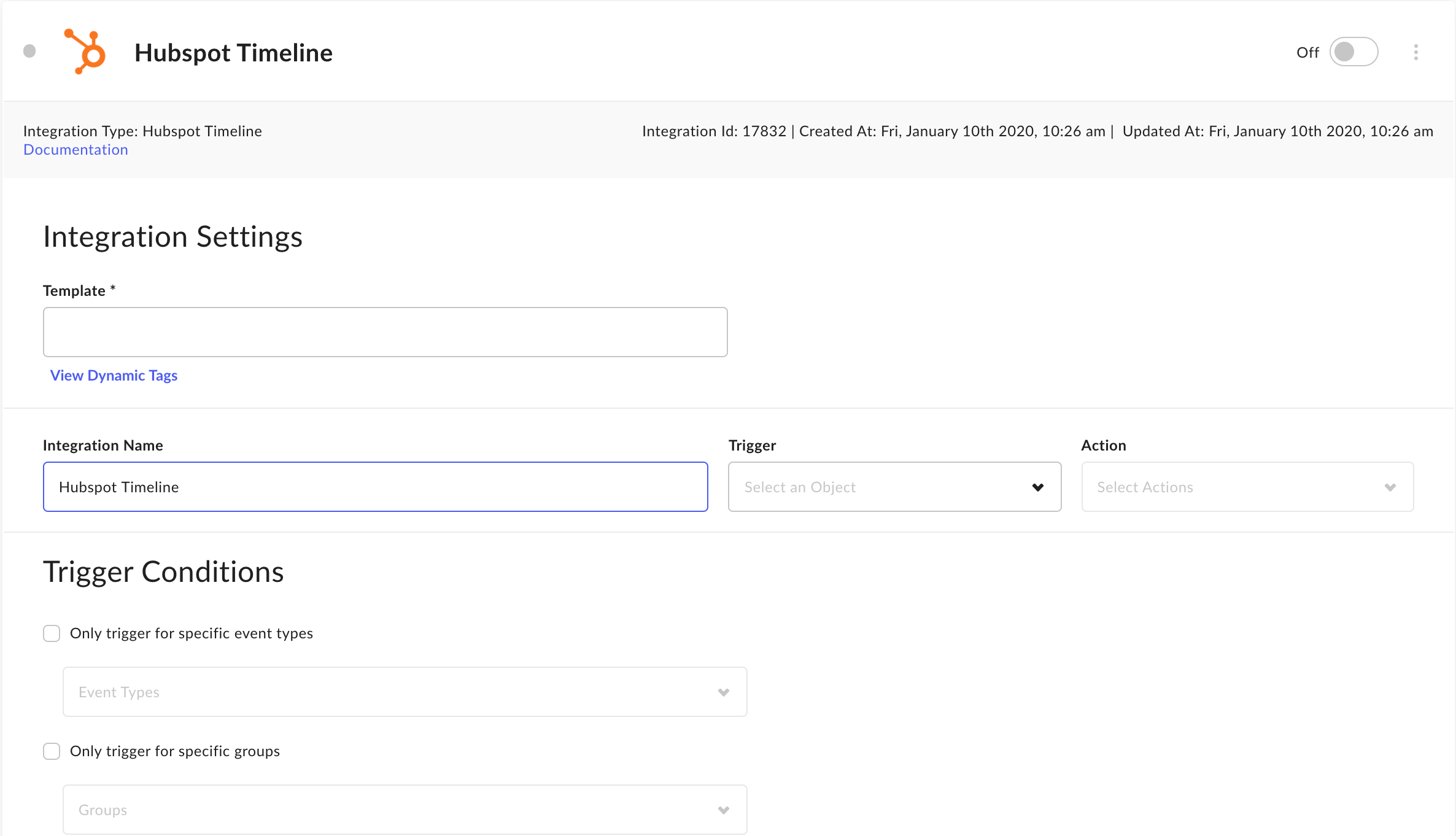This screenshot has width=1456, height=836.
Task: Click the Action field label
Action: pos(1104,446)
